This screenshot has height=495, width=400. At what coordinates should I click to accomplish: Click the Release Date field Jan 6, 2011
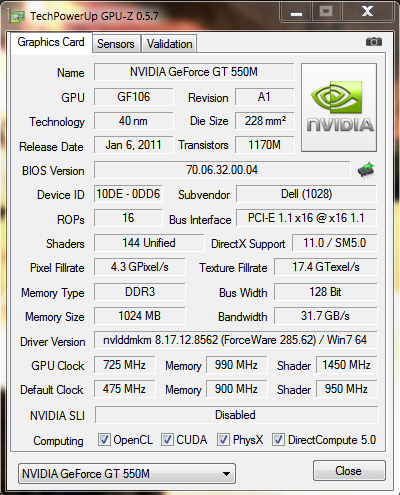pyautogui.click(x=134, y=145)
